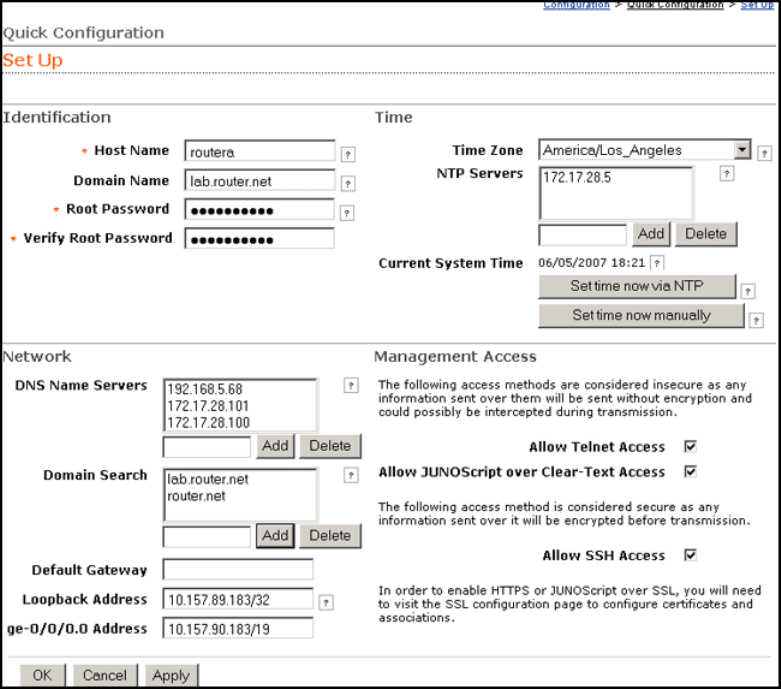This screenshot has width=781, height=689.
Task: Click Set time now via NTP button
Action: point(637,286)
